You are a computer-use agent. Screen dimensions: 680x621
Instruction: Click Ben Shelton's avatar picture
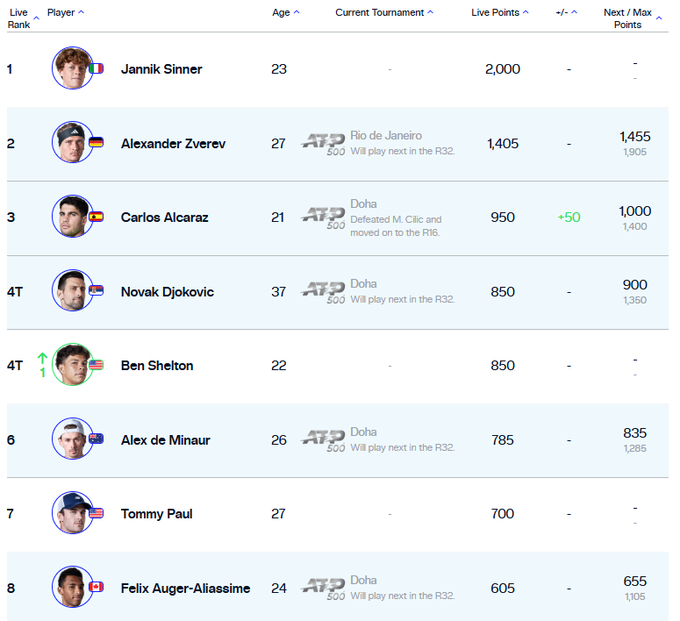click(72, 365)
